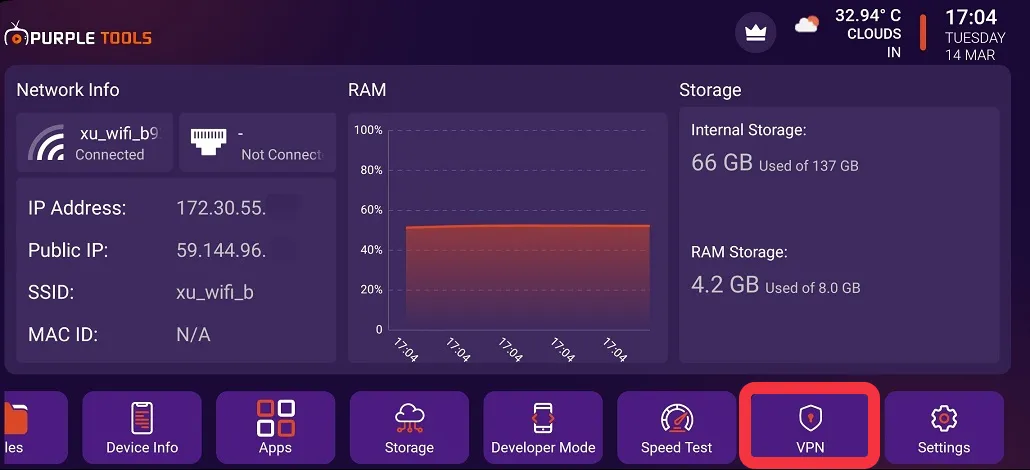Viewport: 1030px width, 470px height.
Task: Click the CLOUDS weather condition text
Action: tap(874, 34)
